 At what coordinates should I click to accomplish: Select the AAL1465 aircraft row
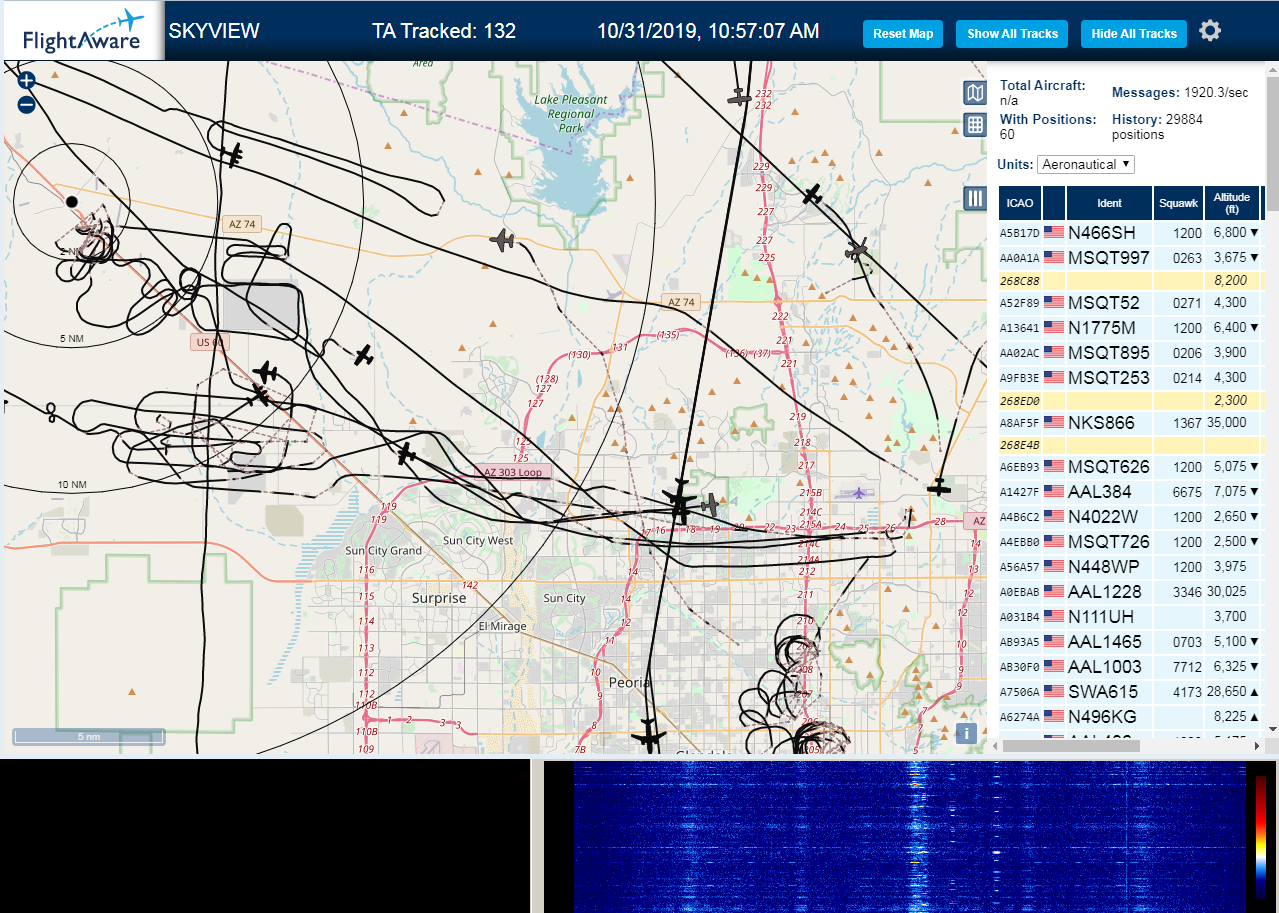(1132, 641)
